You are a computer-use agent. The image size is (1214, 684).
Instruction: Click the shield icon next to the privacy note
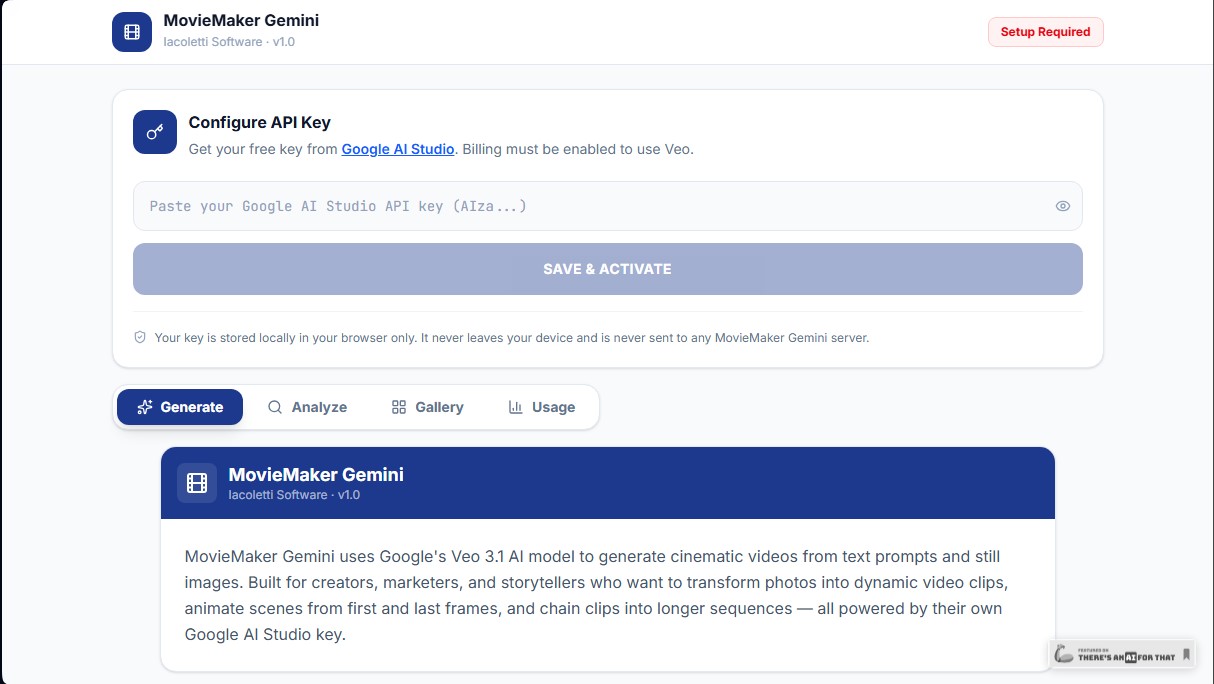click(140, 338)
